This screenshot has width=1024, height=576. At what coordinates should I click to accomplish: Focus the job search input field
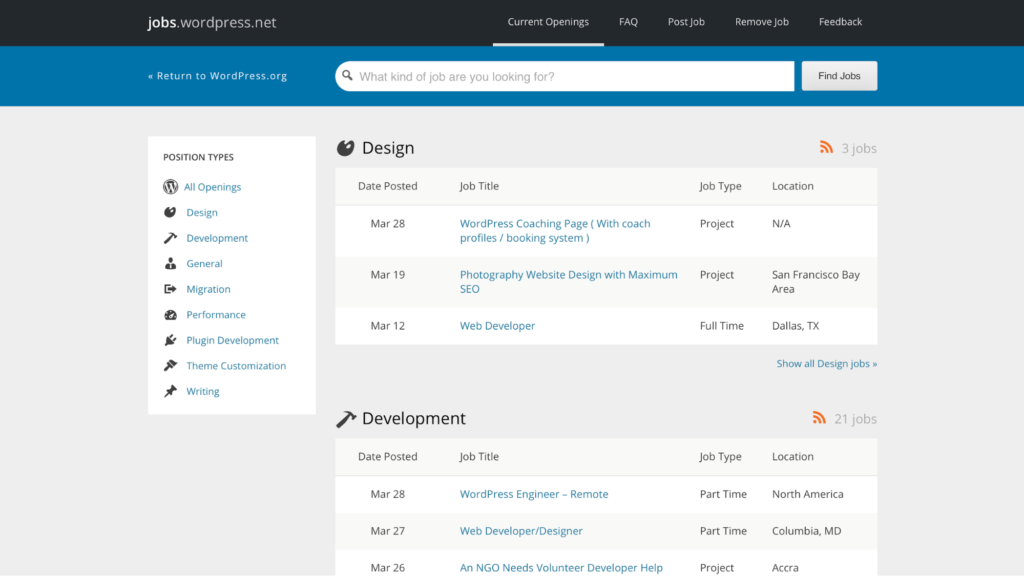tap(564, 76)
